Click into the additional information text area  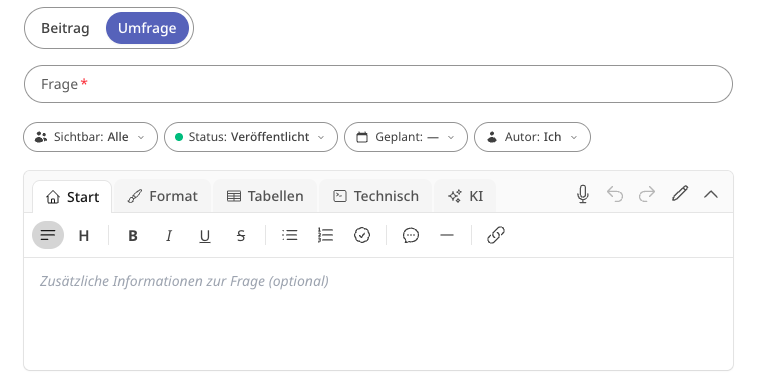tap(378, 314)
